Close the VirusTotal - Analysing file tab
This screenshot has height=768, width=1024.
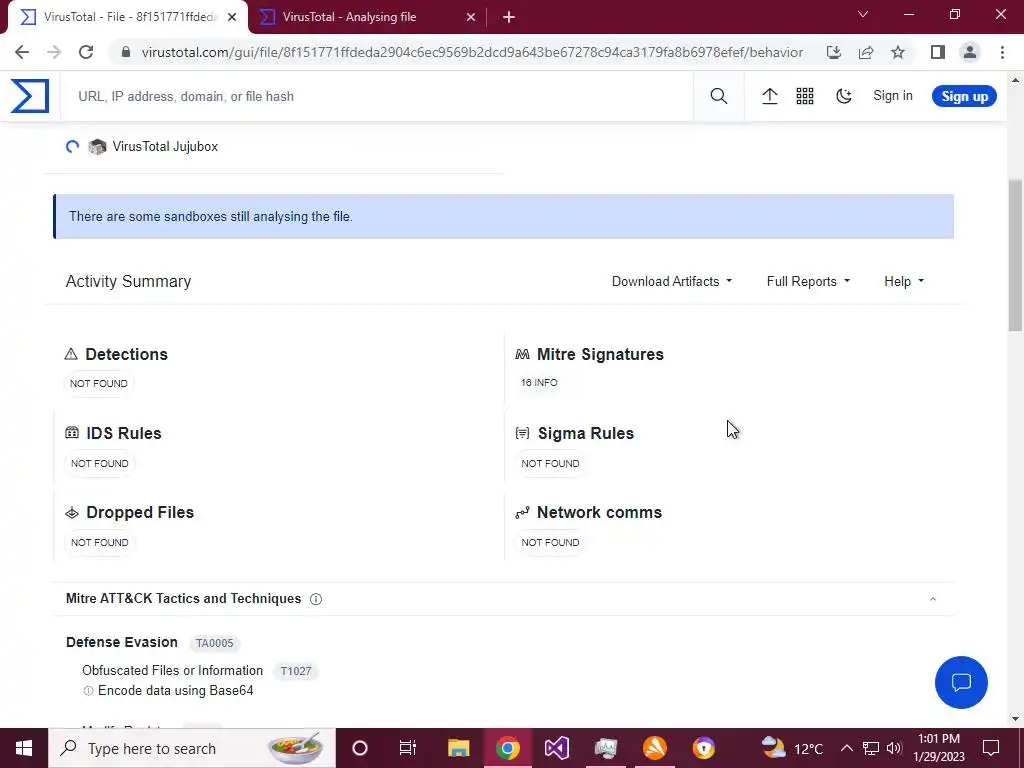coord(471,18)
